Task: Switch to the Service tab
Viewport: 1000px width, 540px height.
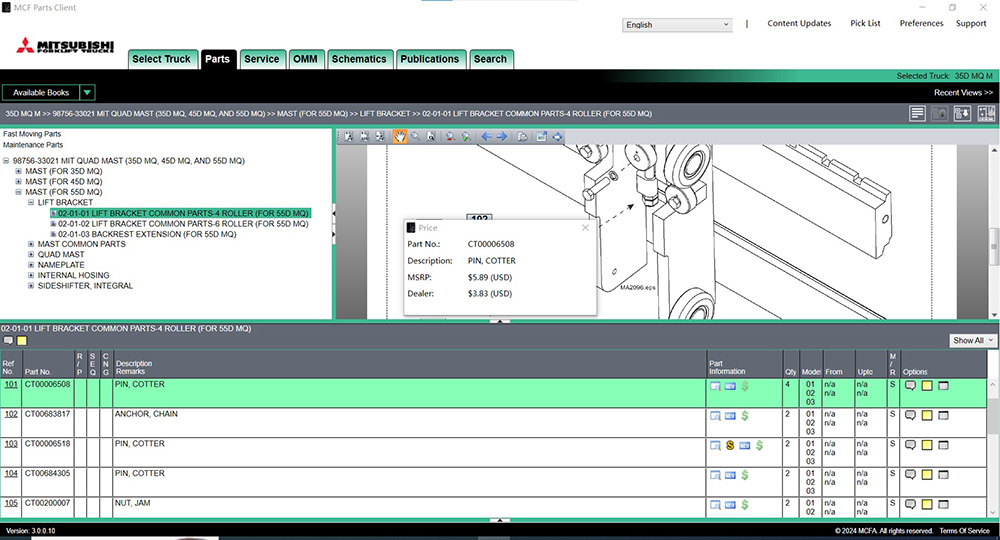Action: [x=262, y=59]
